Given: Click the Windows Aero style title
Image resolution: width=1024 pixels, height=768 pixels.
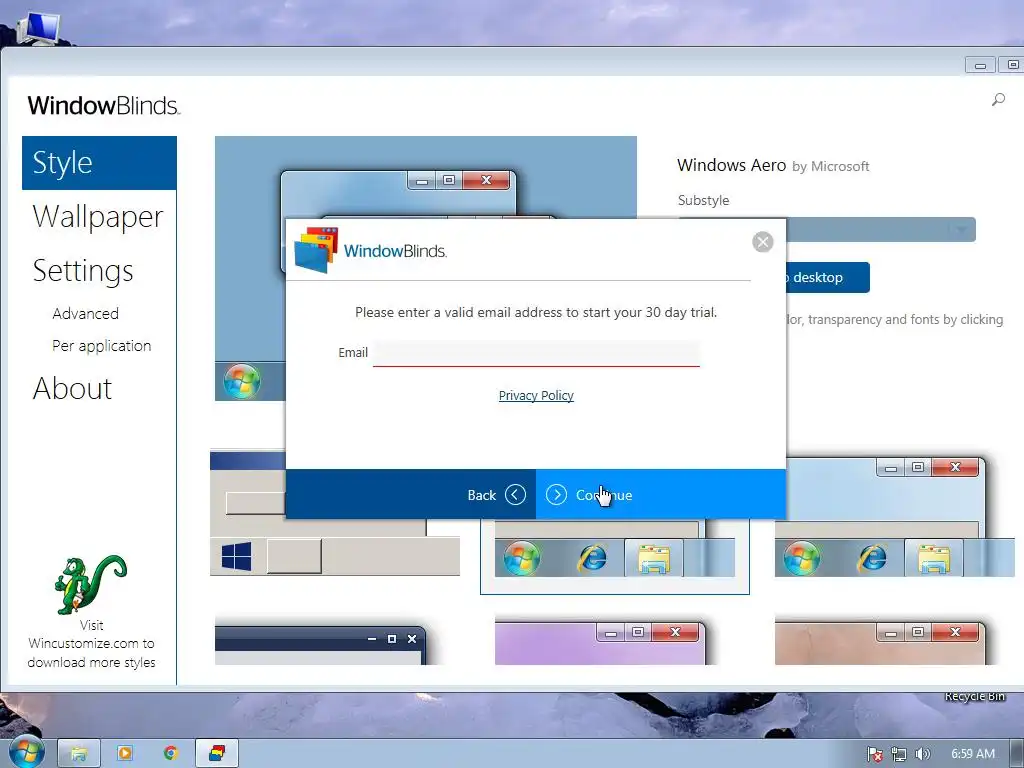Looking at the screenshot, I should tap(731, 165).
